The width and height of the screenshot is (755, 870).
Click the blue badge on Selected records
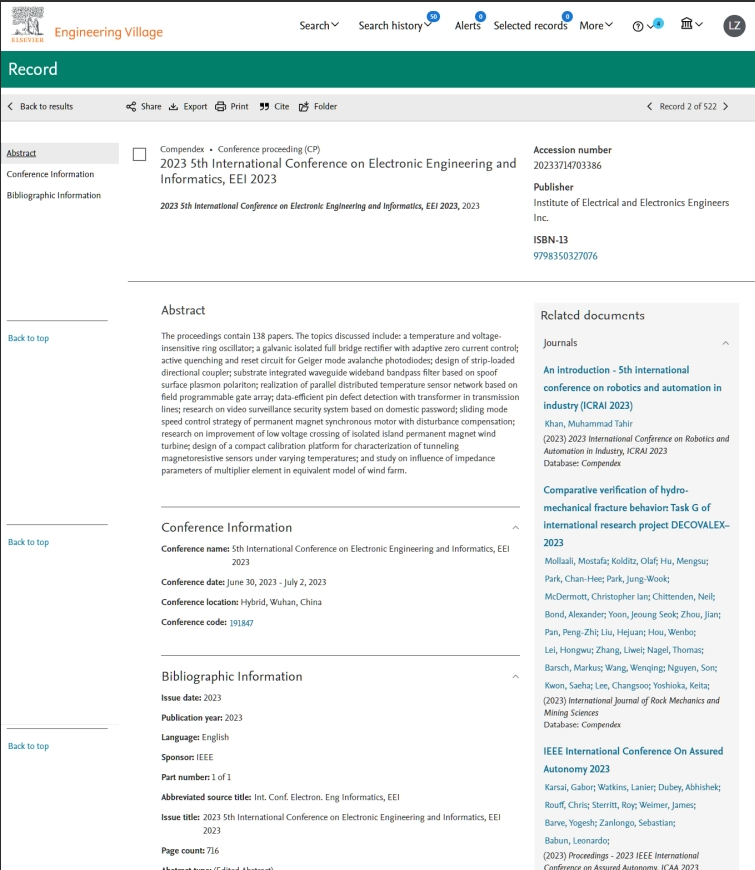(x=567, y=17)
